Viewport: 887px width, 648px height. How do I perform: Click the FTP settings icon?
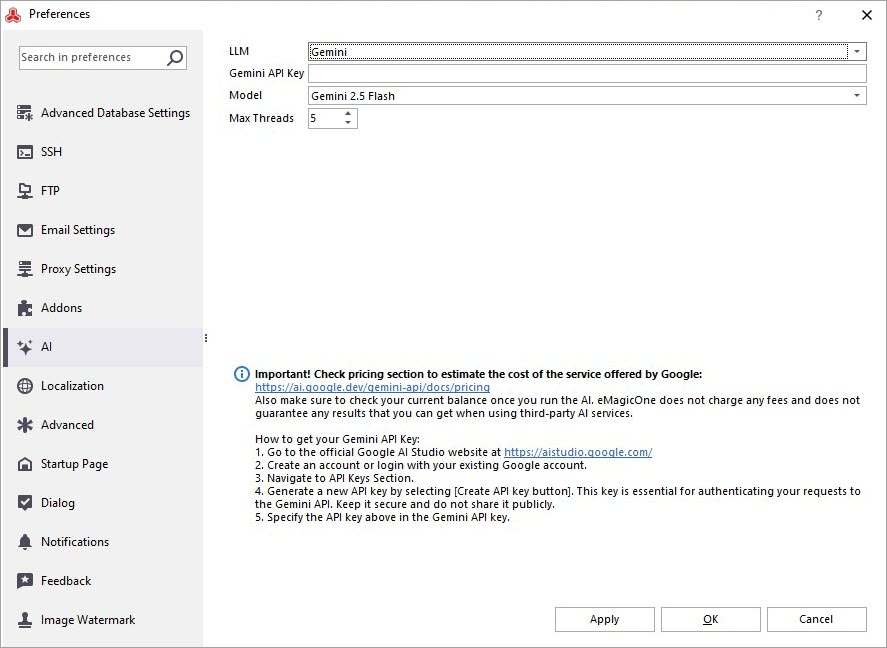24,191
